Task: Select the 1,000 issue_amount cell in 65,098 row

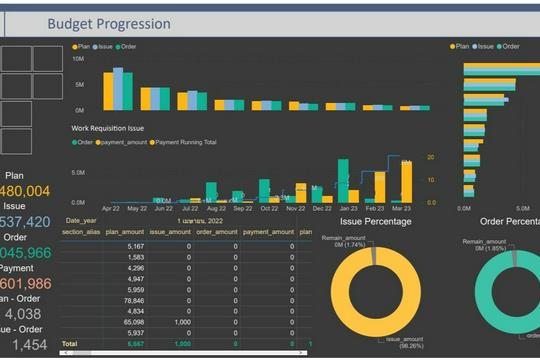Action: tap(183, 322)
